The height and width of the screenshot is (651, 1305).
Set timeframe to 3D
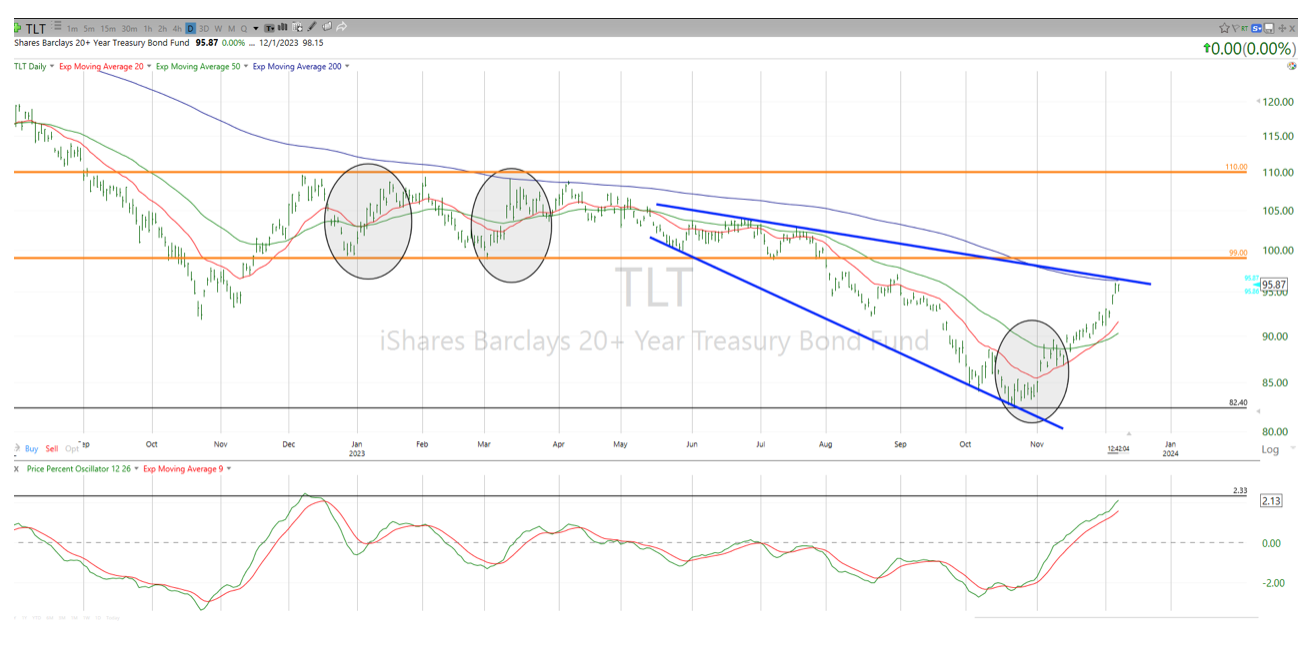(204, 29)
